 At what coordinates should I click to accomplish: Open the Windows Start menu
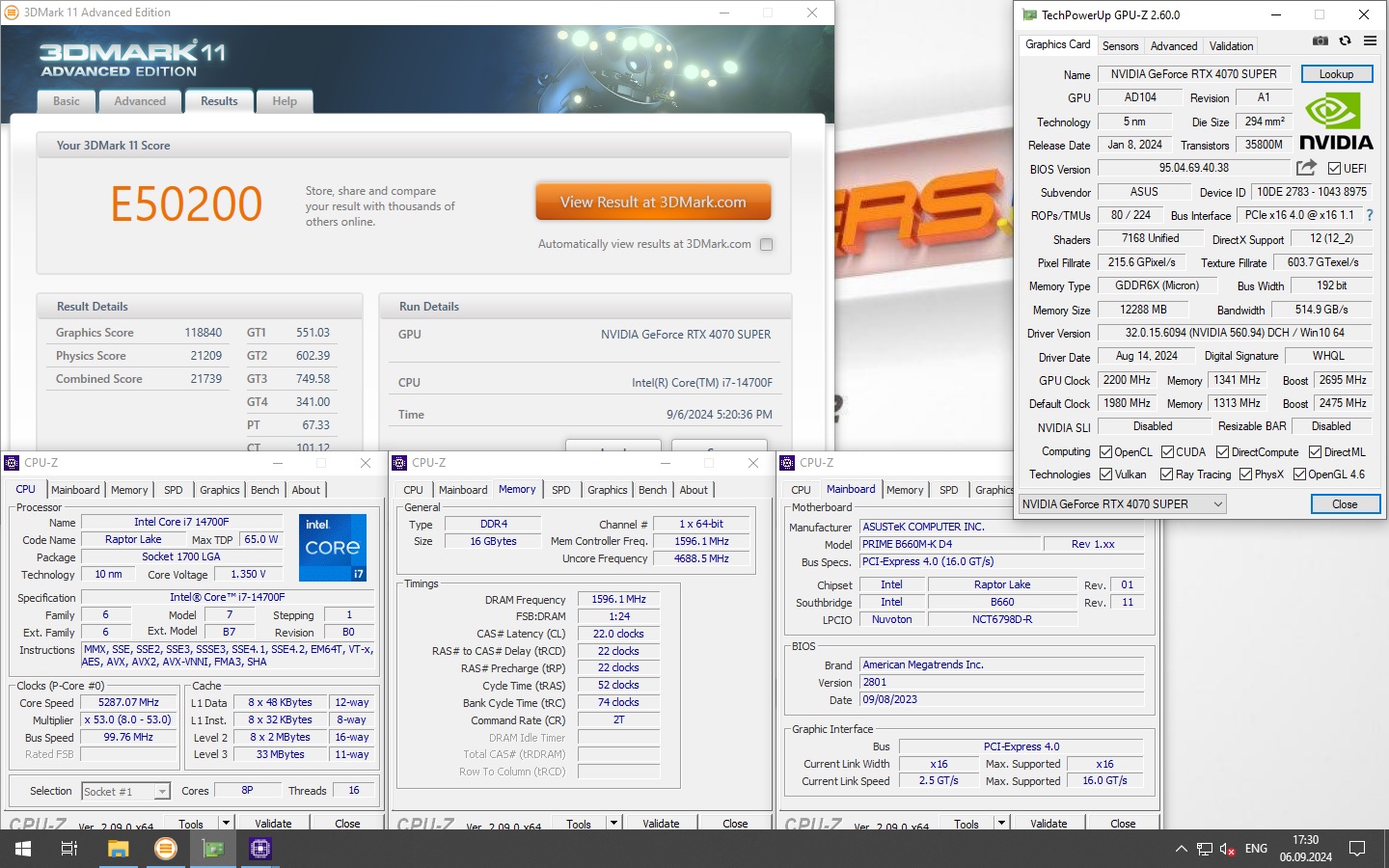22,849
